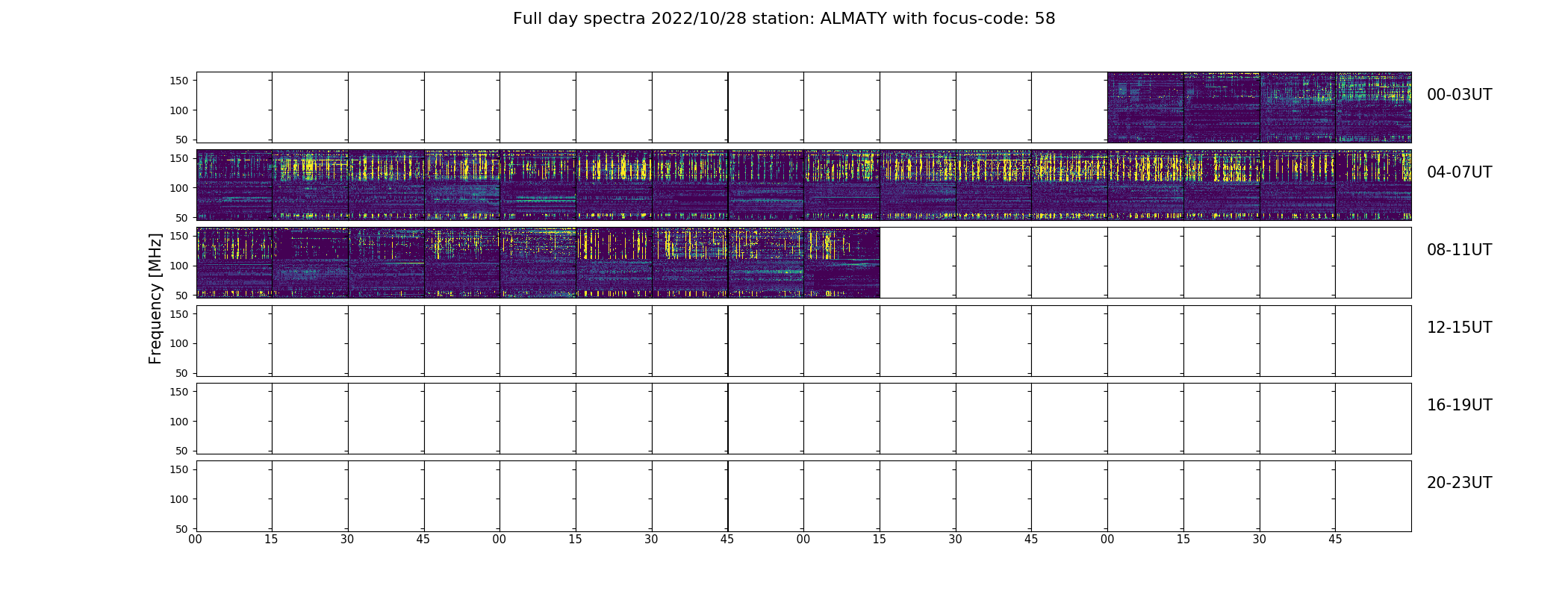This screenshot has height=597, width=1568.
Task: Open the 03:45 spectrogram panel in 00-03UT row
Action: 1373,107
